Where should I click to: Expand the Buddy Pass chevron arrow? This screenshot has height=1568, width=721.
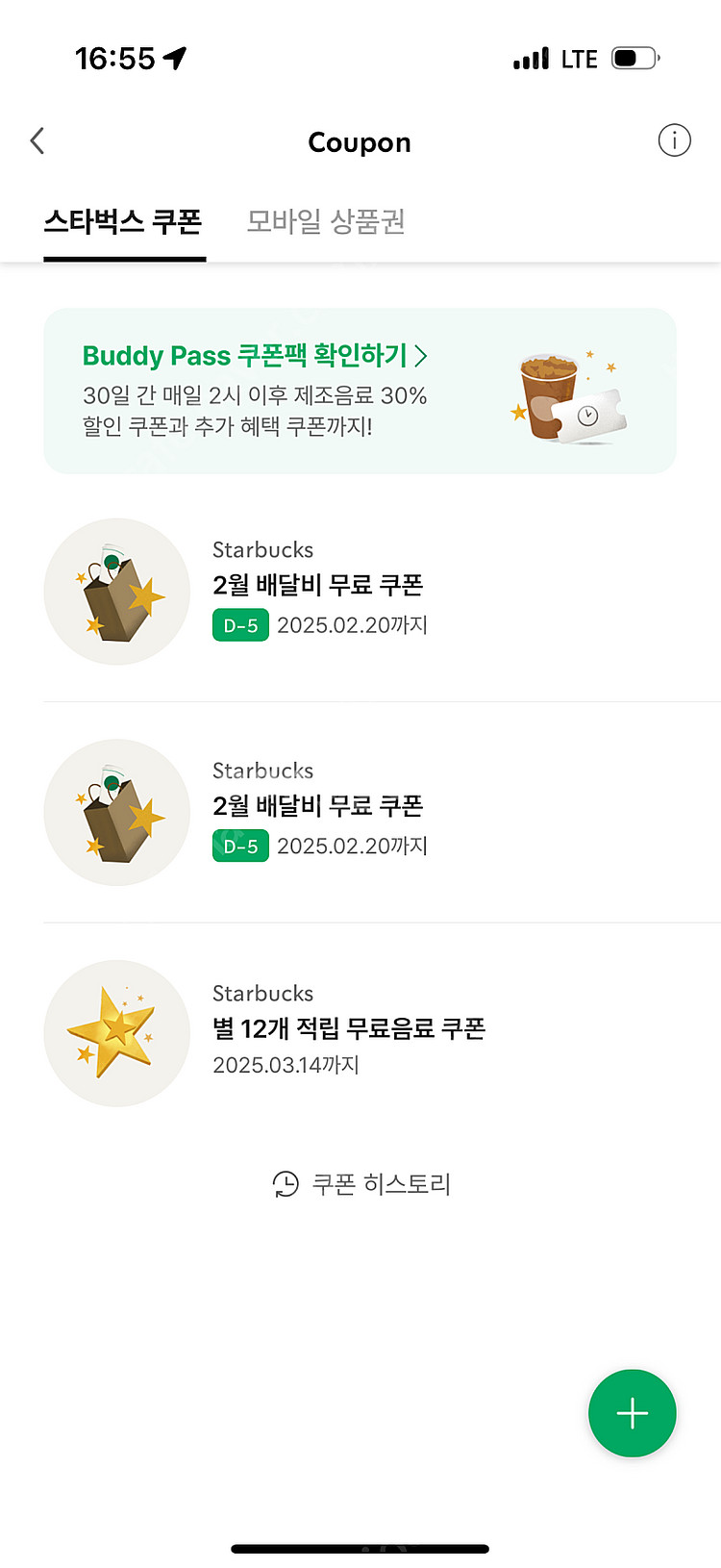421,356
